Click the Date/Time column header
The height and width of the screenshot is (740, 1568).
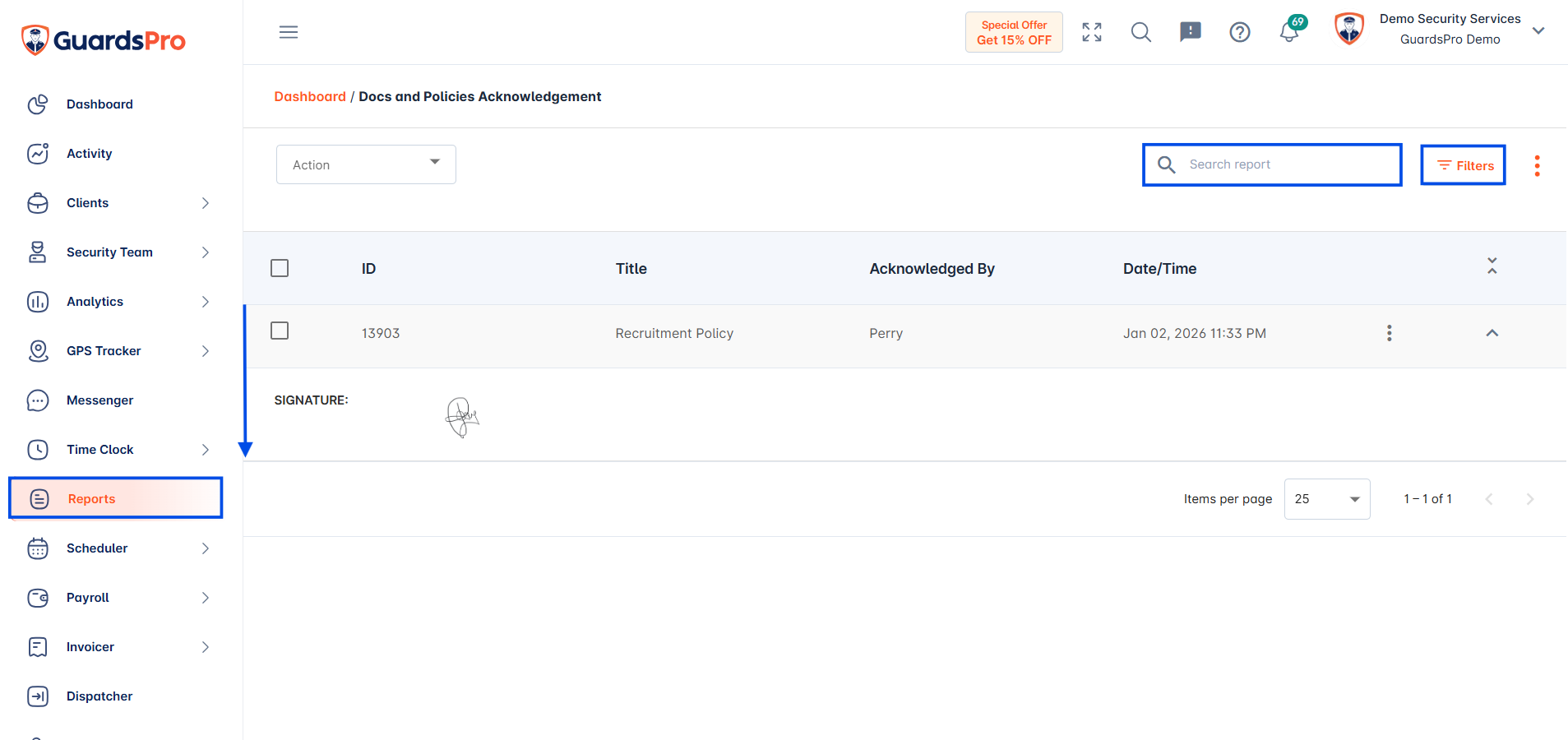1160,269
